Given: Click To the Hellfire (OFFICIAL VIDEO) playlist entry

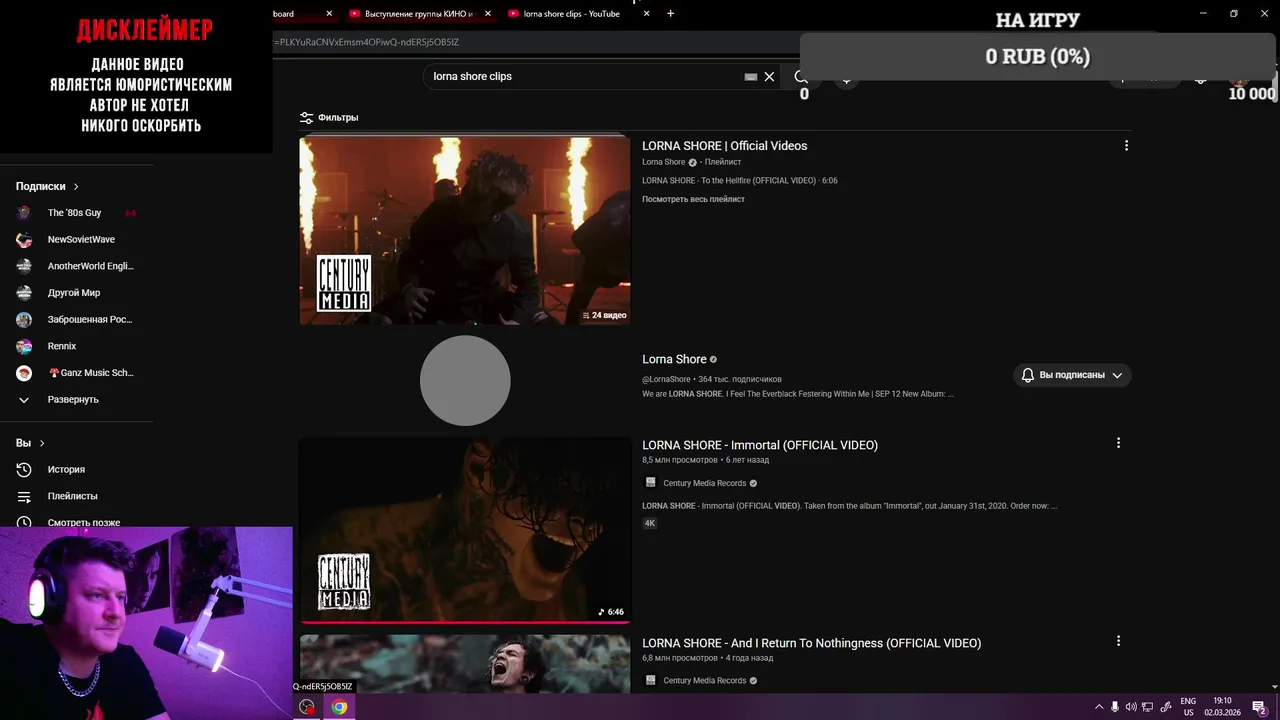Looking at the screenshot, I should [x=739, y=181].
